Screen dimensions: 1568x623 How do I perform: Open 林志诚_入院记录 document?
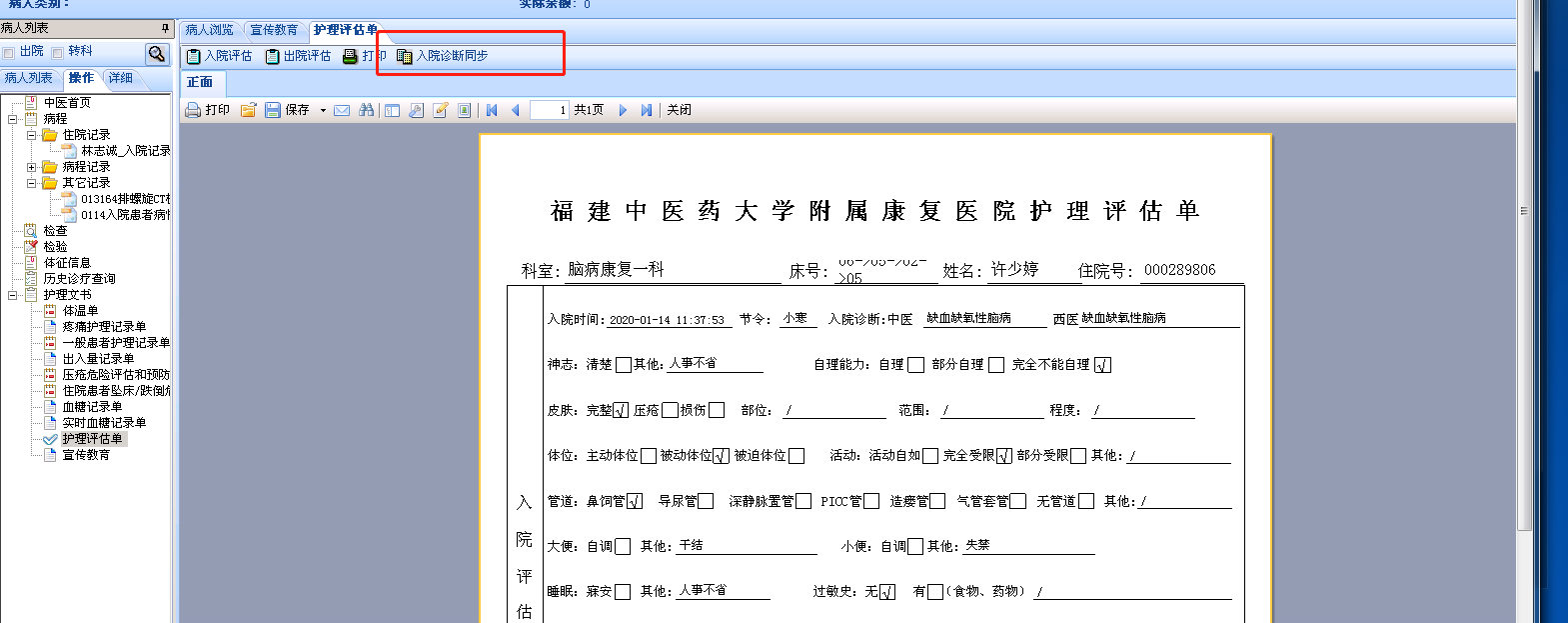click(x=125, y=151)
